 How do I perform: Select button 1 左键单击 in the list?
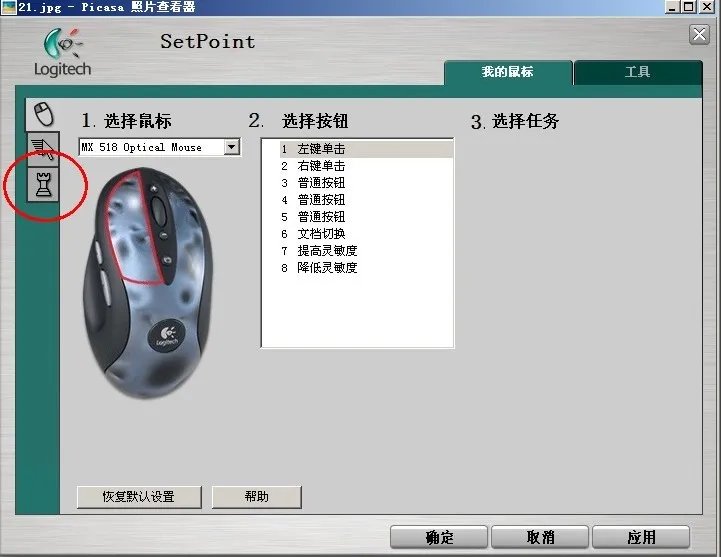tap(366, 149)
